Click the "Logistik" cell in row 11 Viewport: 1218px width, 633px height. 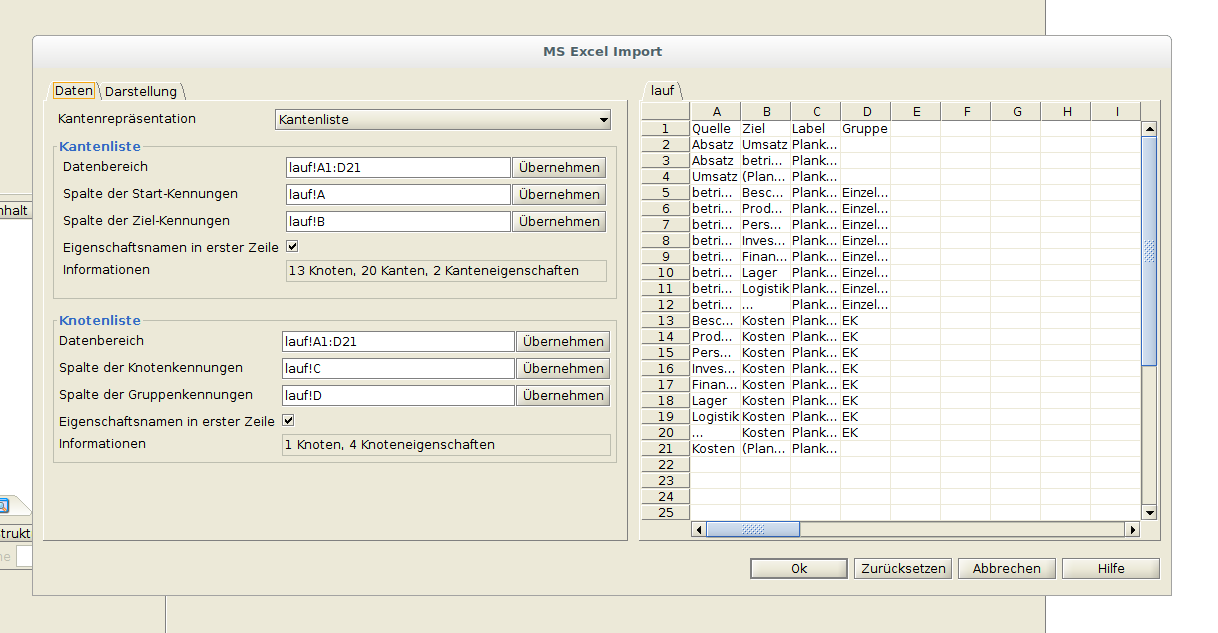tap(766, 288)
